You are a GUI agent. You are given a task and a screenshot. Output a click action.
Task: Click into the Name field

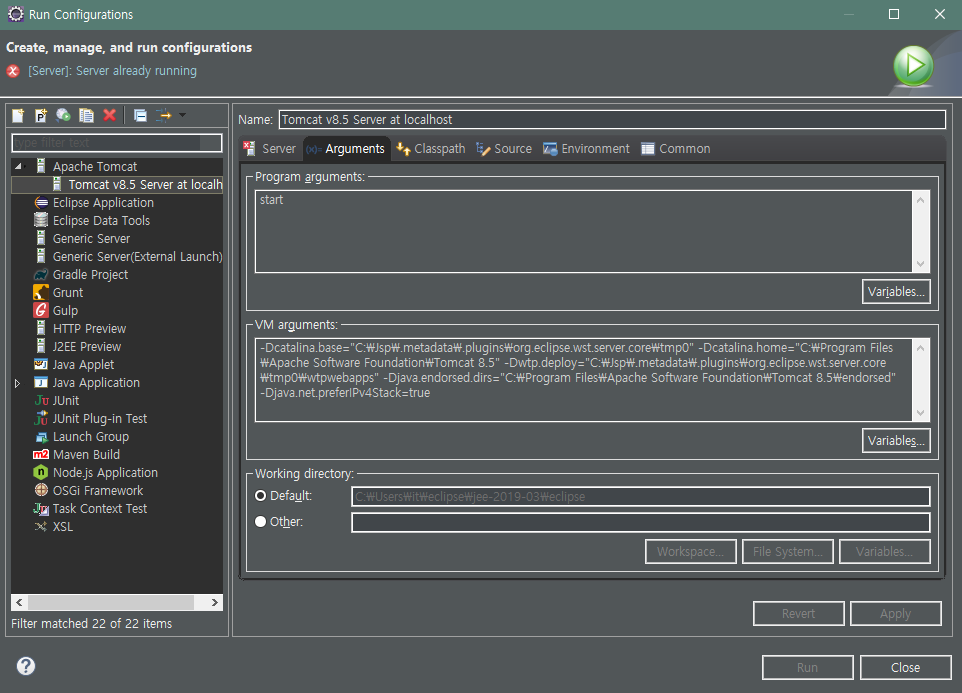[x=612, y=120]
